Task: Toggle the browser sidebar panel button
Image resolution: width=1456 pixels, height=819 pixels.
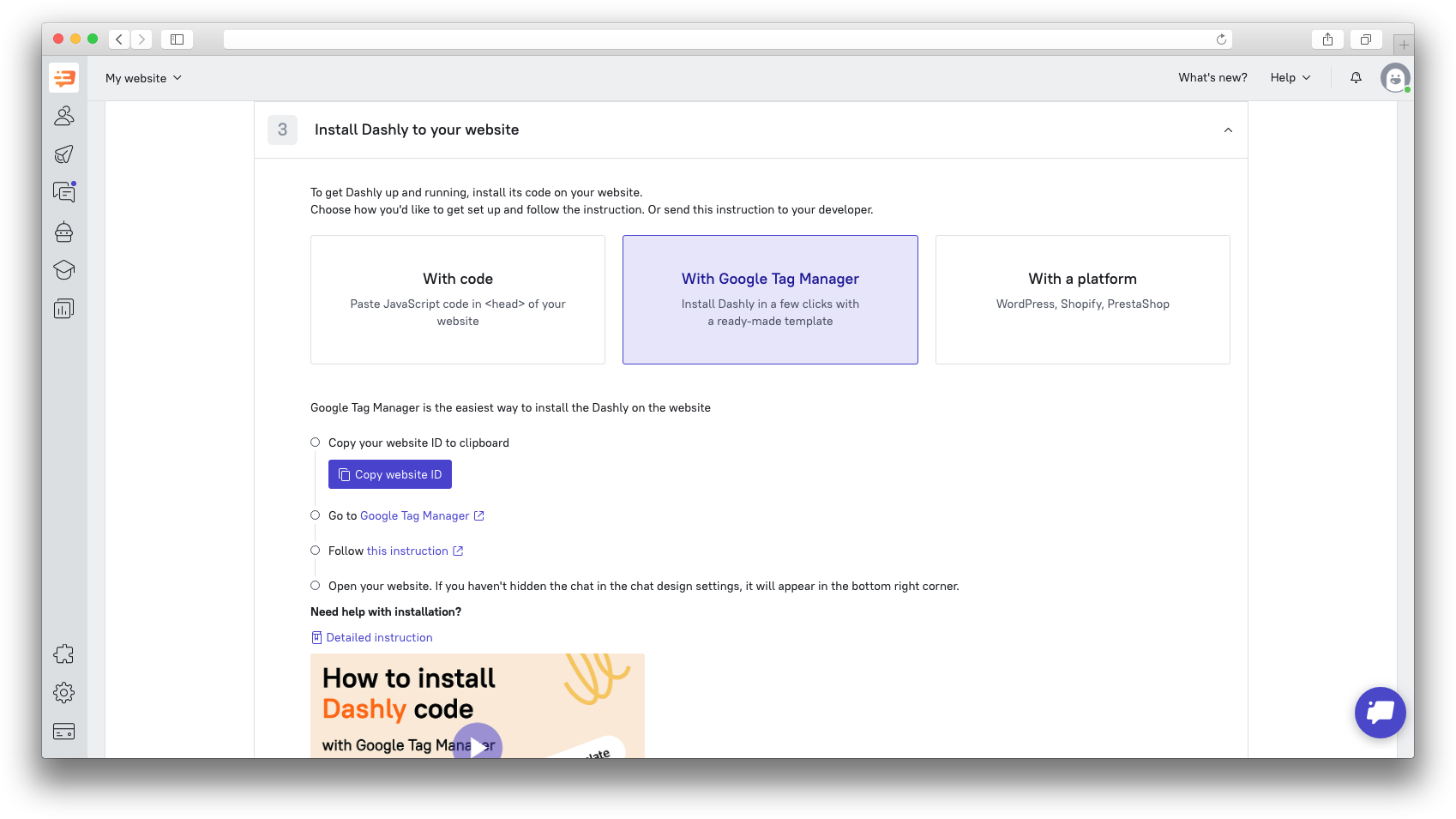Action: (x=177, y=39)
